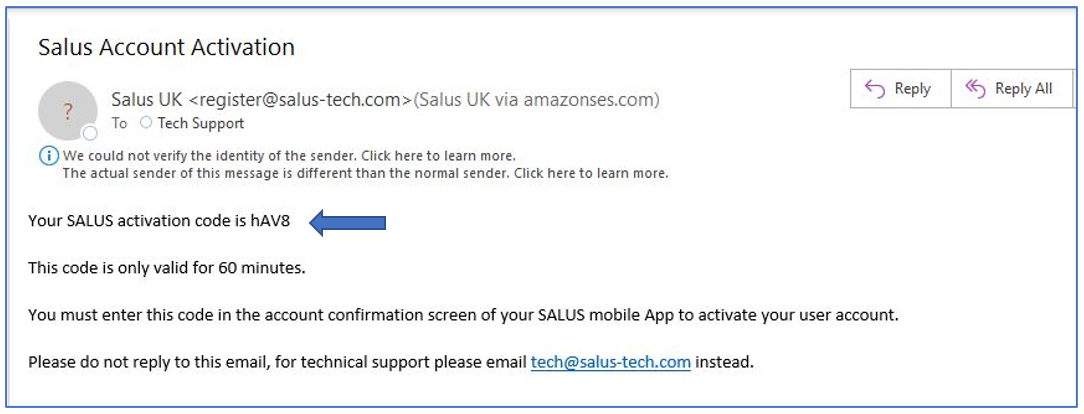Screen dimensions: 1084x414
Task: Open the sender identity verification learn more notice
Action: pos(290,155)
